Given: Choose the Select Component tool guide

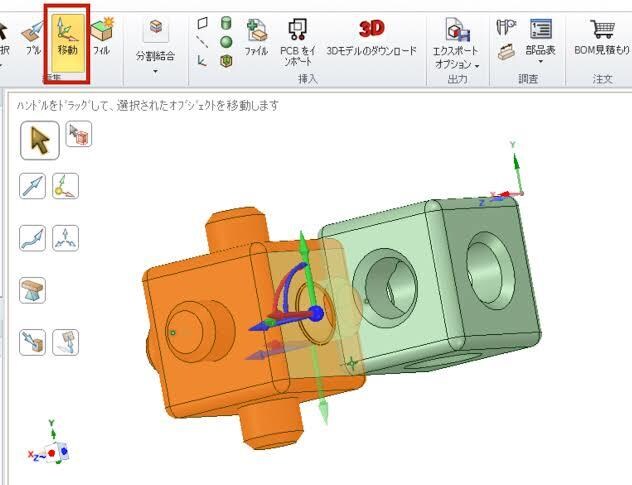Looking at the screenshot, I should click(x=79, y=134).
